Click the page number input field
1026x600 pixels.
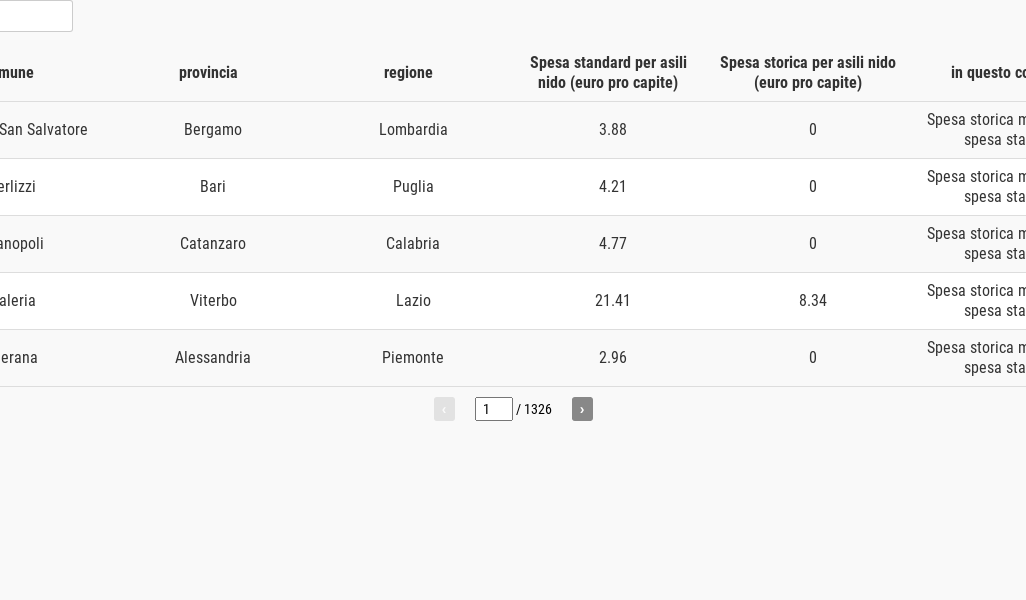[493, 409]
